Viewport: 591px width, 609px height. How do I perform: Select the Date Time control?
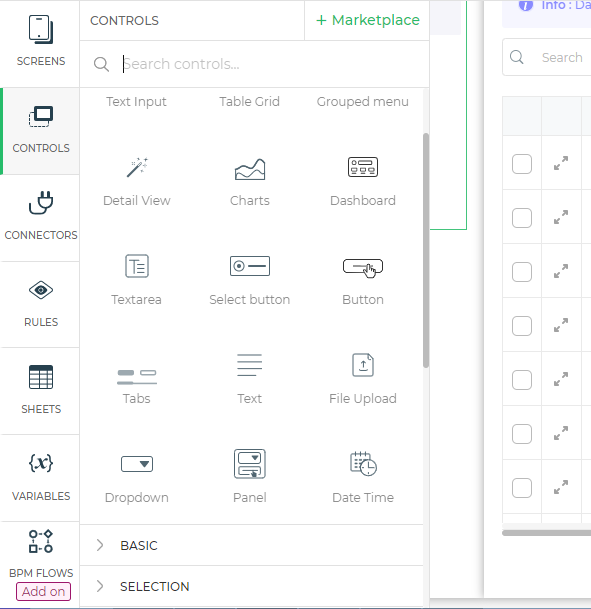point(363,478)
